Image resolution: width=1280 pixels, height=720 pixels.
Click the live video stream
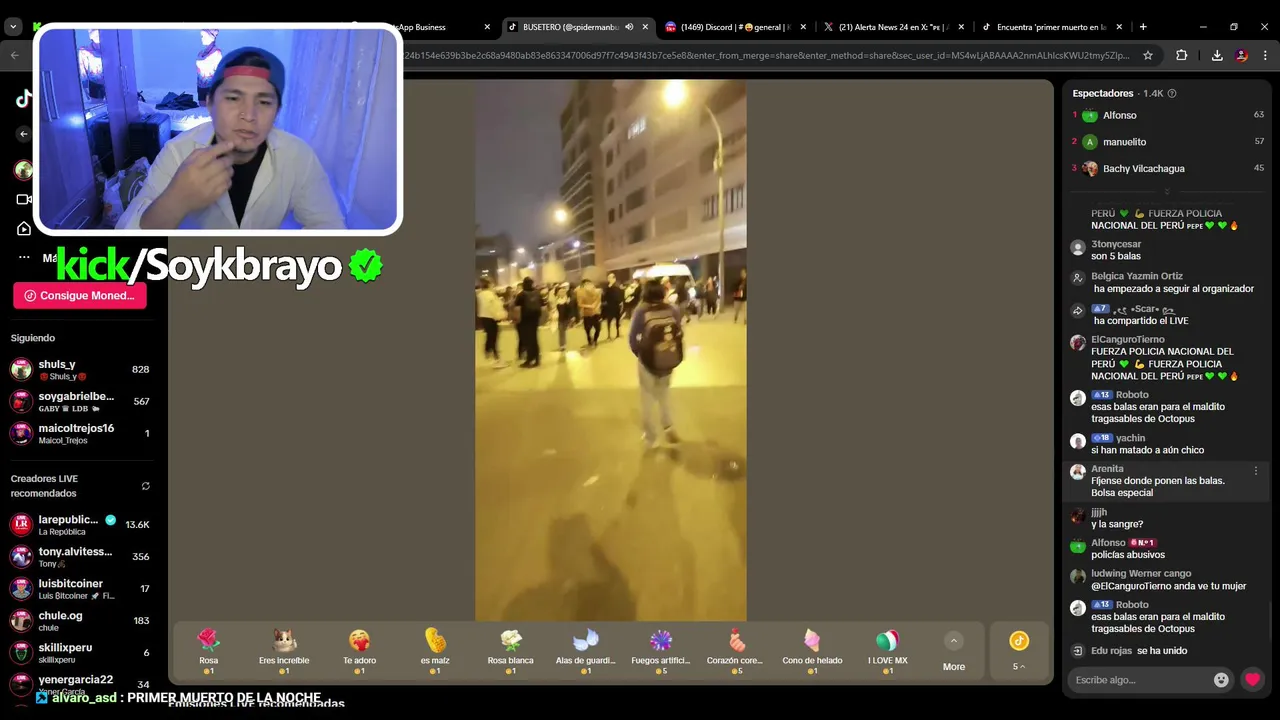point(610,350)
